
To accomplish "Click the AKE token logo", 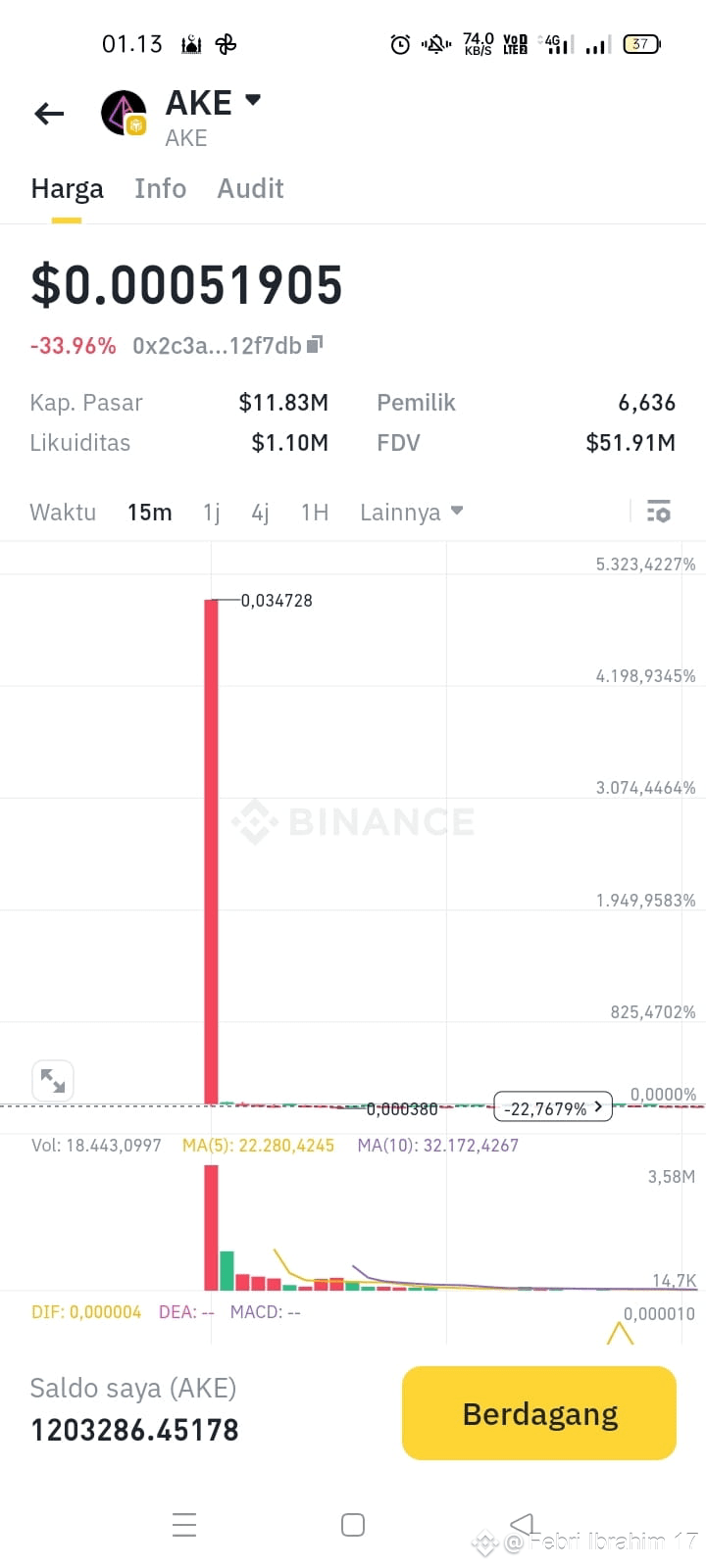I will (x=124, y=112).
